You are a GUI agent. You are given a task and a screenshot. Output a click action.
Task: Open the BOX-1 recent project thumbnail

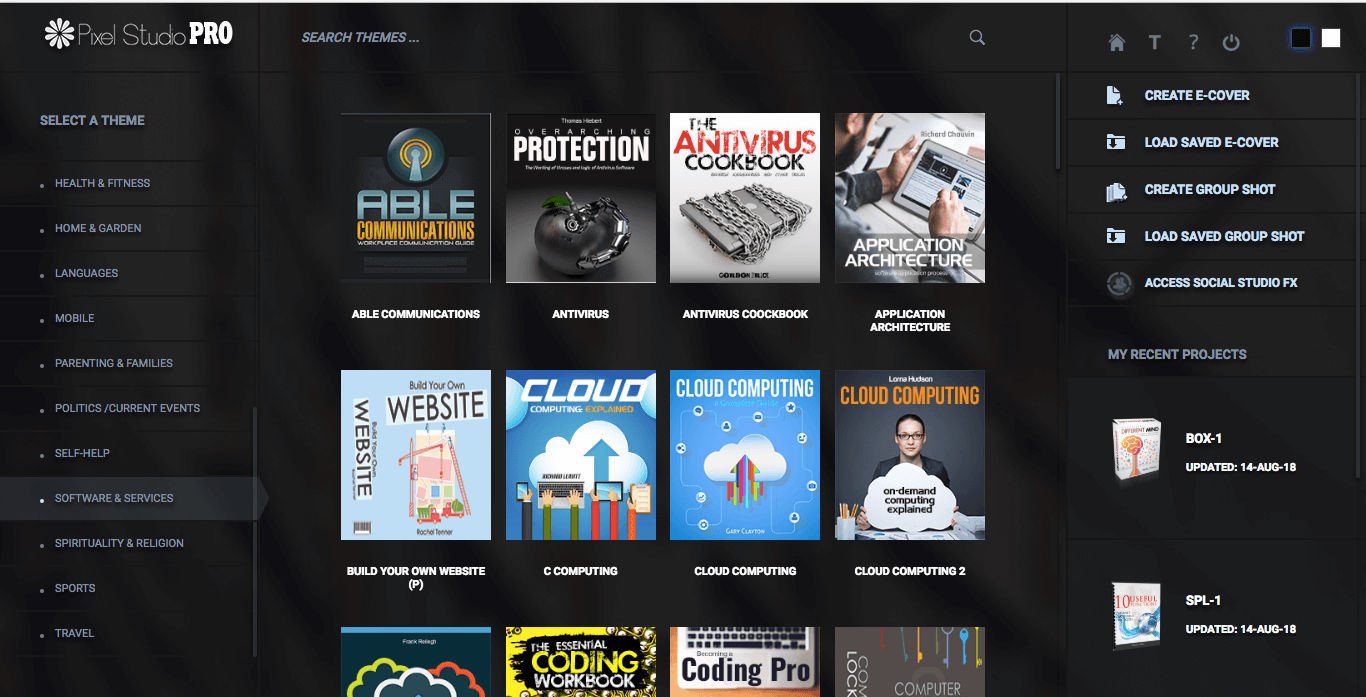click(x=1136, y=451)
